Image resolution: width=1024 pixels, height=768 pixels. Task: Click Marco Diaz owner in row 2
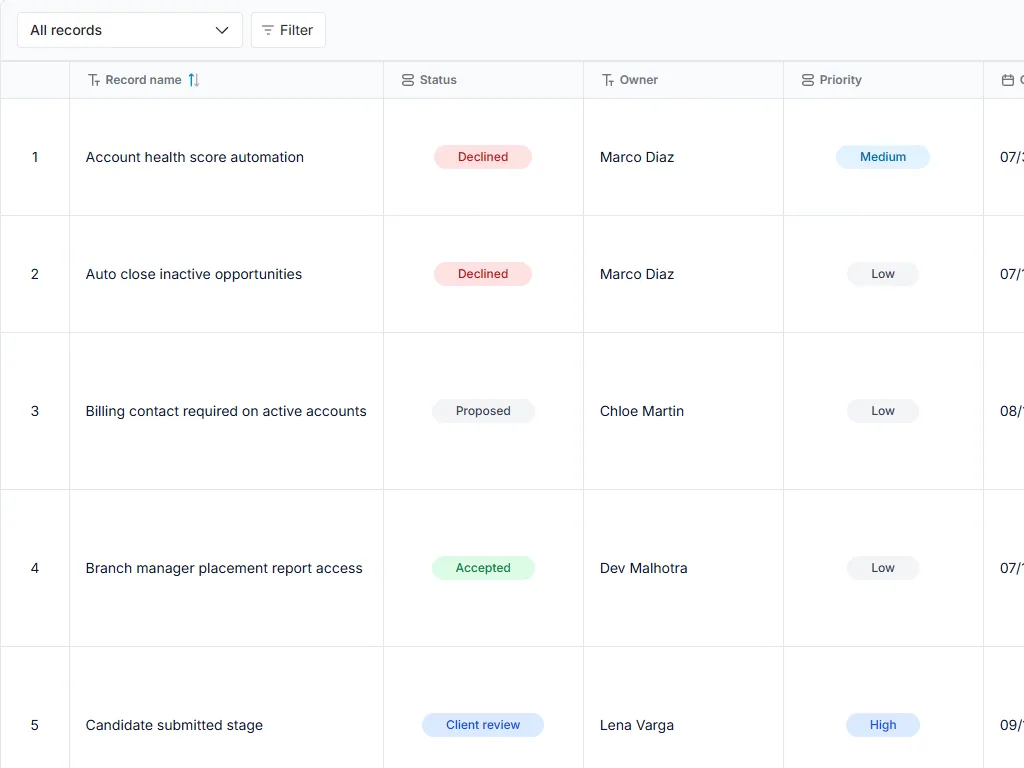(637, 274)
